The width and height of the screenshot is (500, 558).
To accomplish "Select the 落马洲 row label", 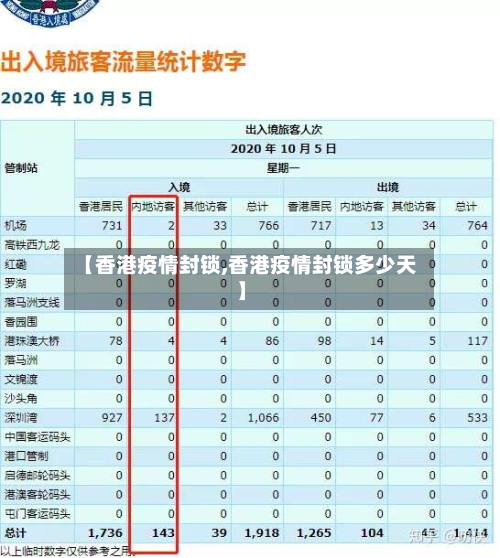I will tap(21, 360).
